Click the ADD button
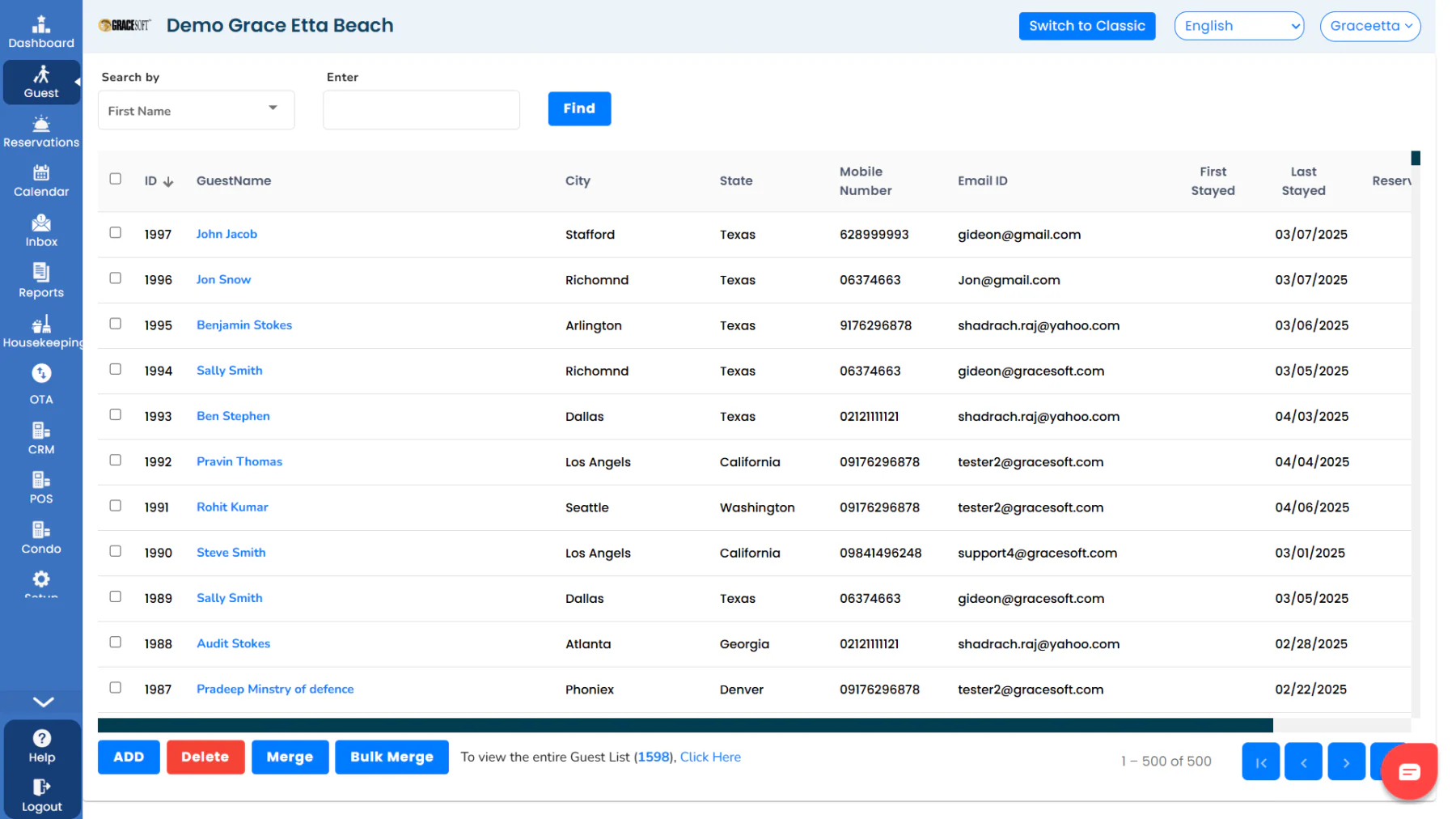This screenshot has height=819, width=1456. [129, 757]
